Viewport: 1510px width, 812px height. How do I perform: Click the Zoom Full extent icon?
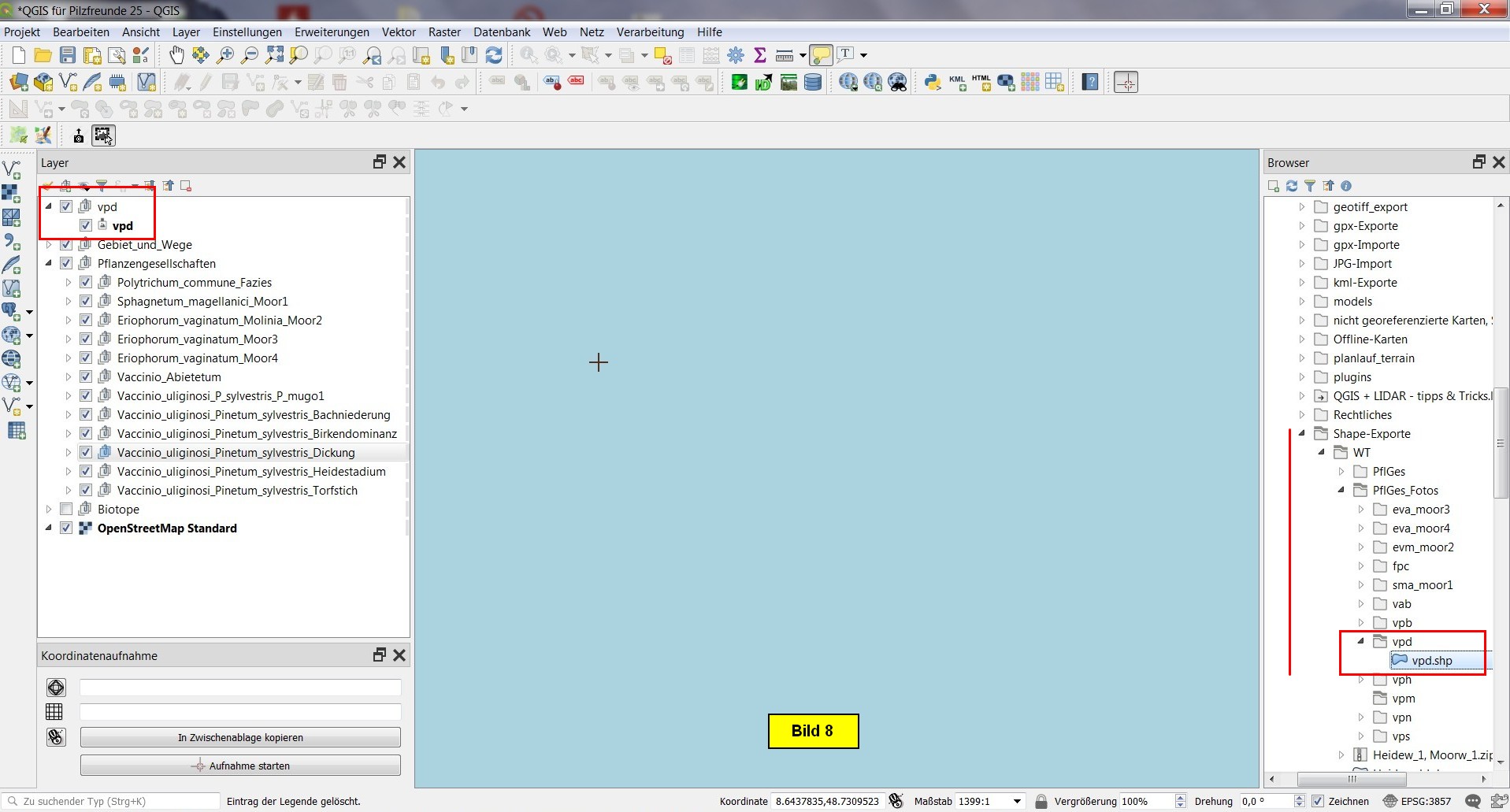click(x=274, y=55)
